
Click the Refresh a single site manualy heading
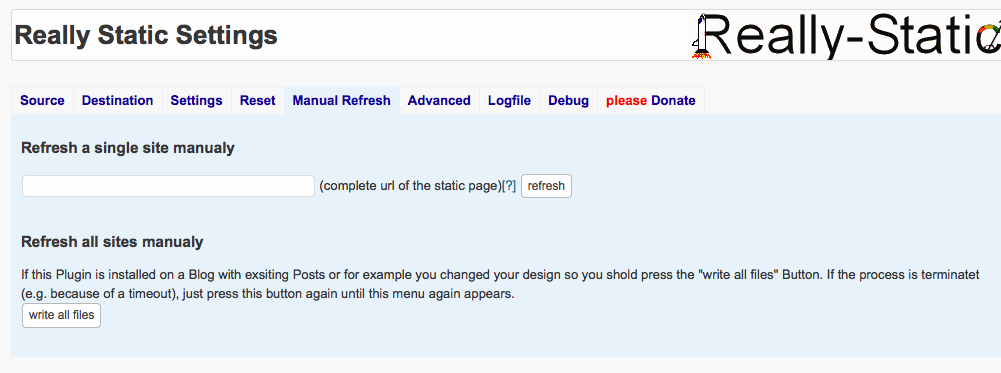pos(128,148)
